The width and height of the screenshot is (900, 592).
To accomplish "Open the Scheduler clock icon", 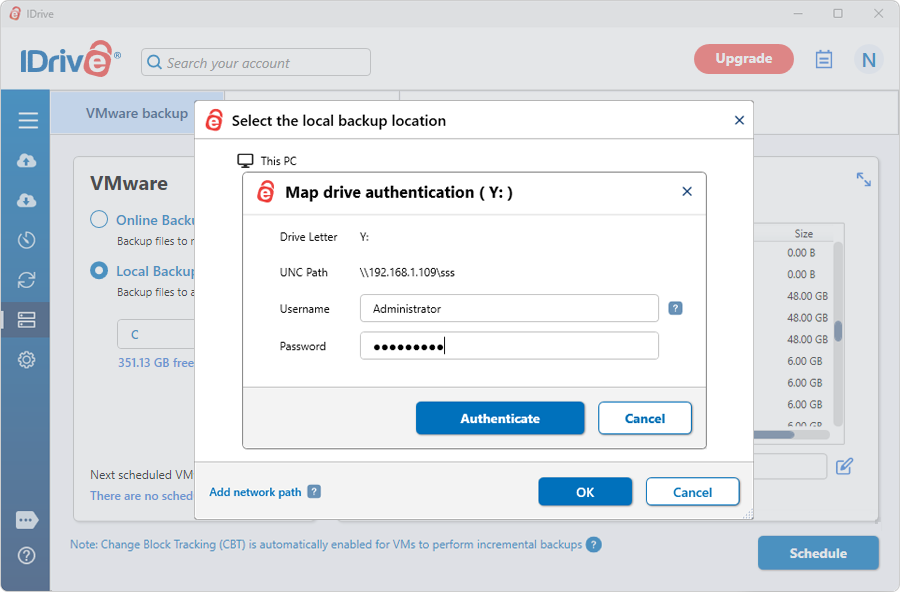I will point(27,240).
